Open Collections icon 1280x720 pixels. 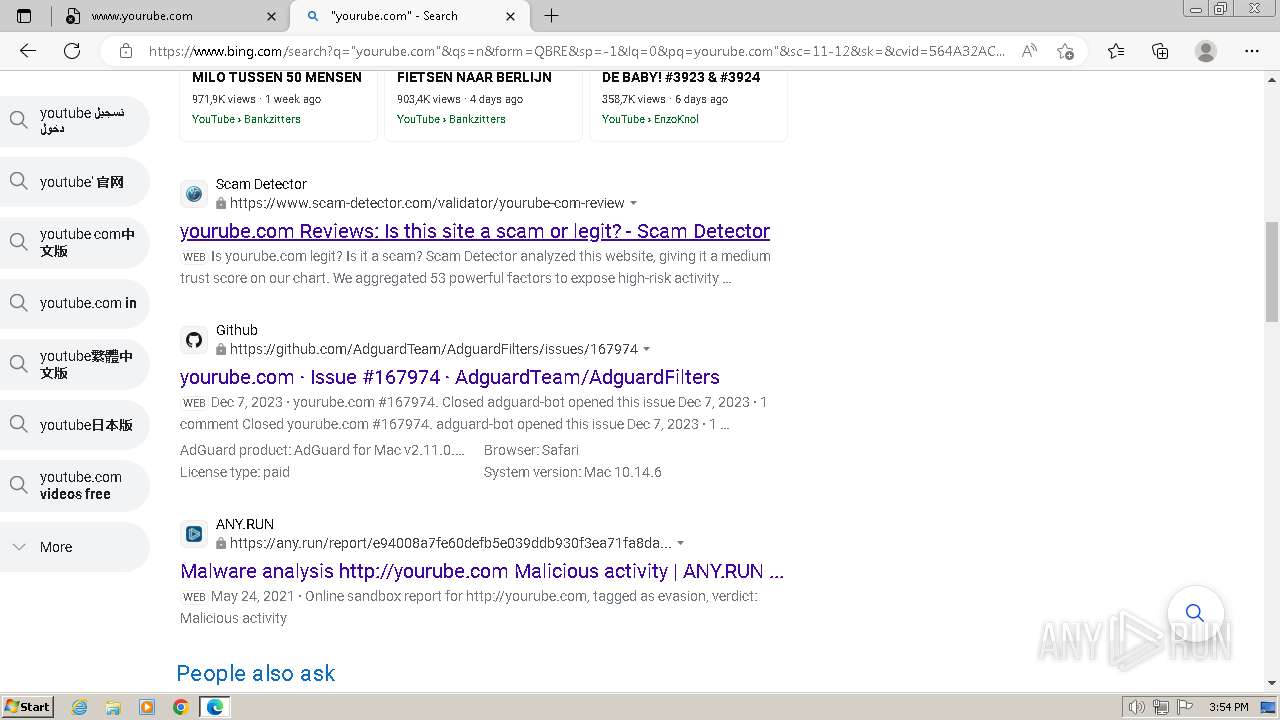(1160, 51)
